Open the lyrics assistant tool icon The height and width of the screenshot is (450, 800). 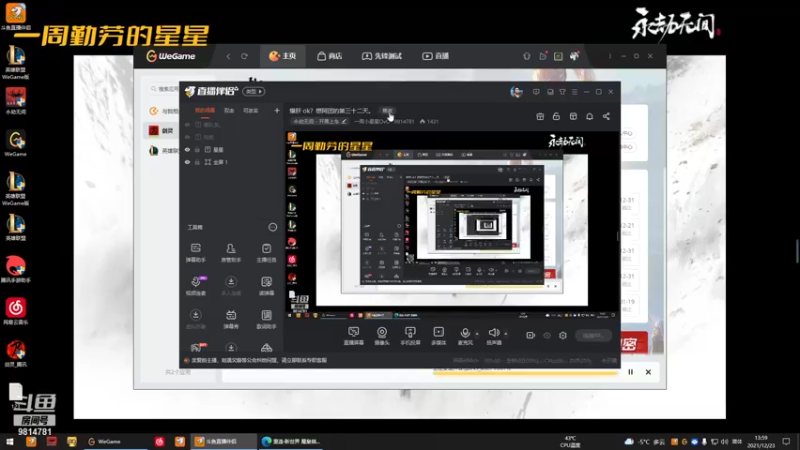266,319
